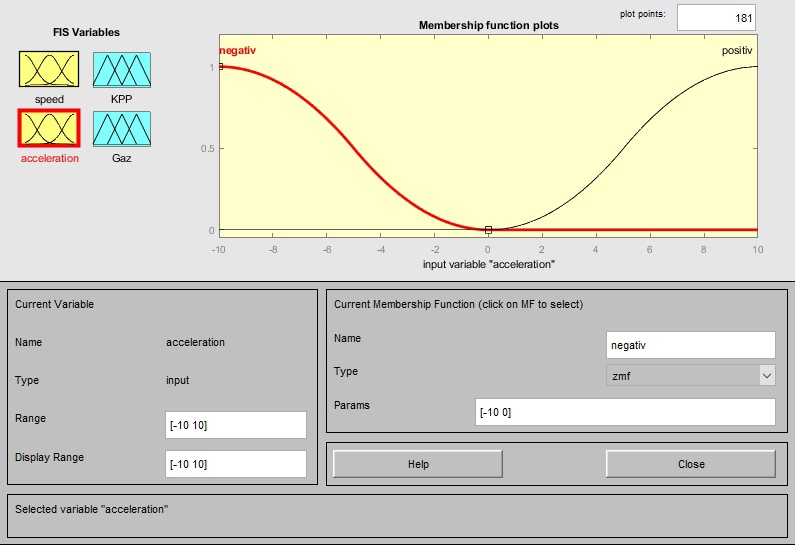Screen dimensions: 795x545
Task: Click the Current Variable name value 'acceleration'
Action: 195,342
